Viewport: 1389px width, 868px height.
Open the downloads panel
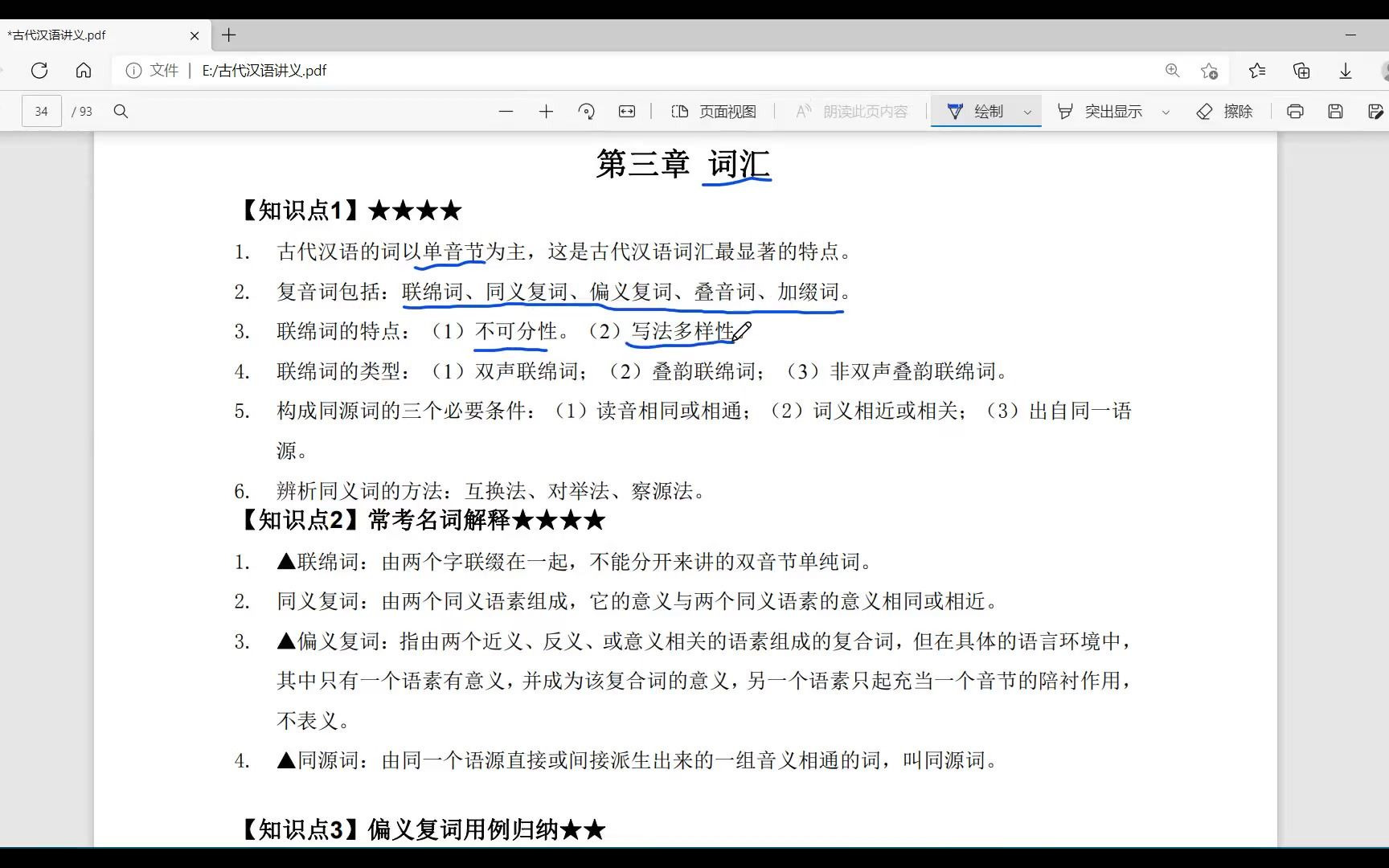point(1346,71)
